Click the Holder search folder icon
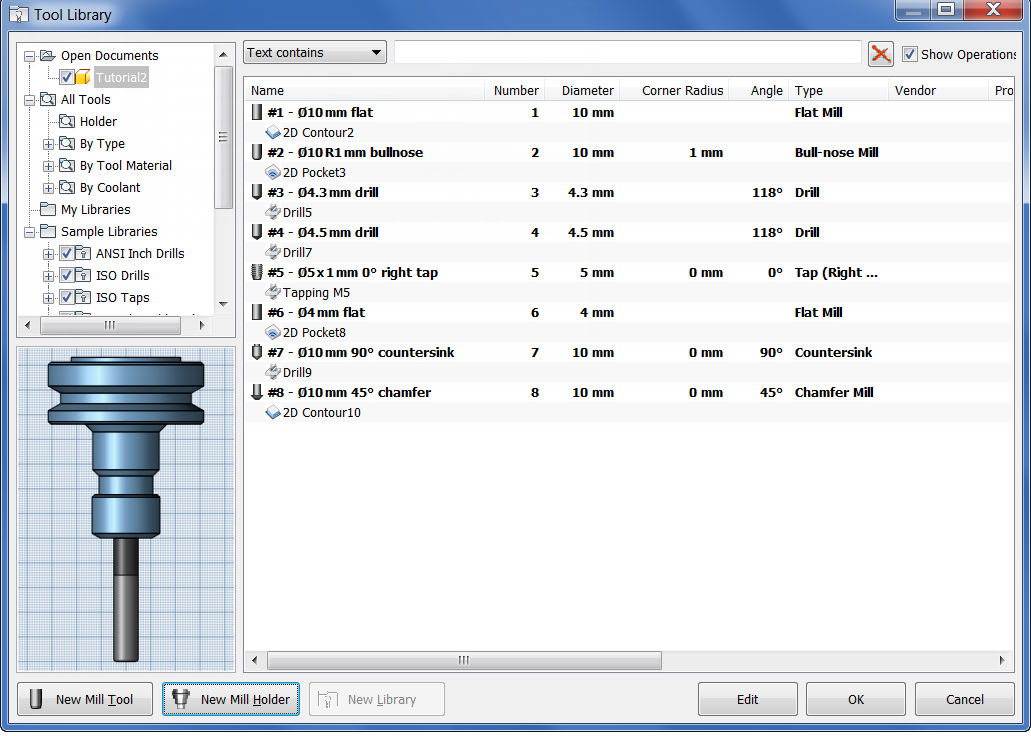The height and width of the screenshot is (736, 1031). pyautogui.click(x=66, y=121)
